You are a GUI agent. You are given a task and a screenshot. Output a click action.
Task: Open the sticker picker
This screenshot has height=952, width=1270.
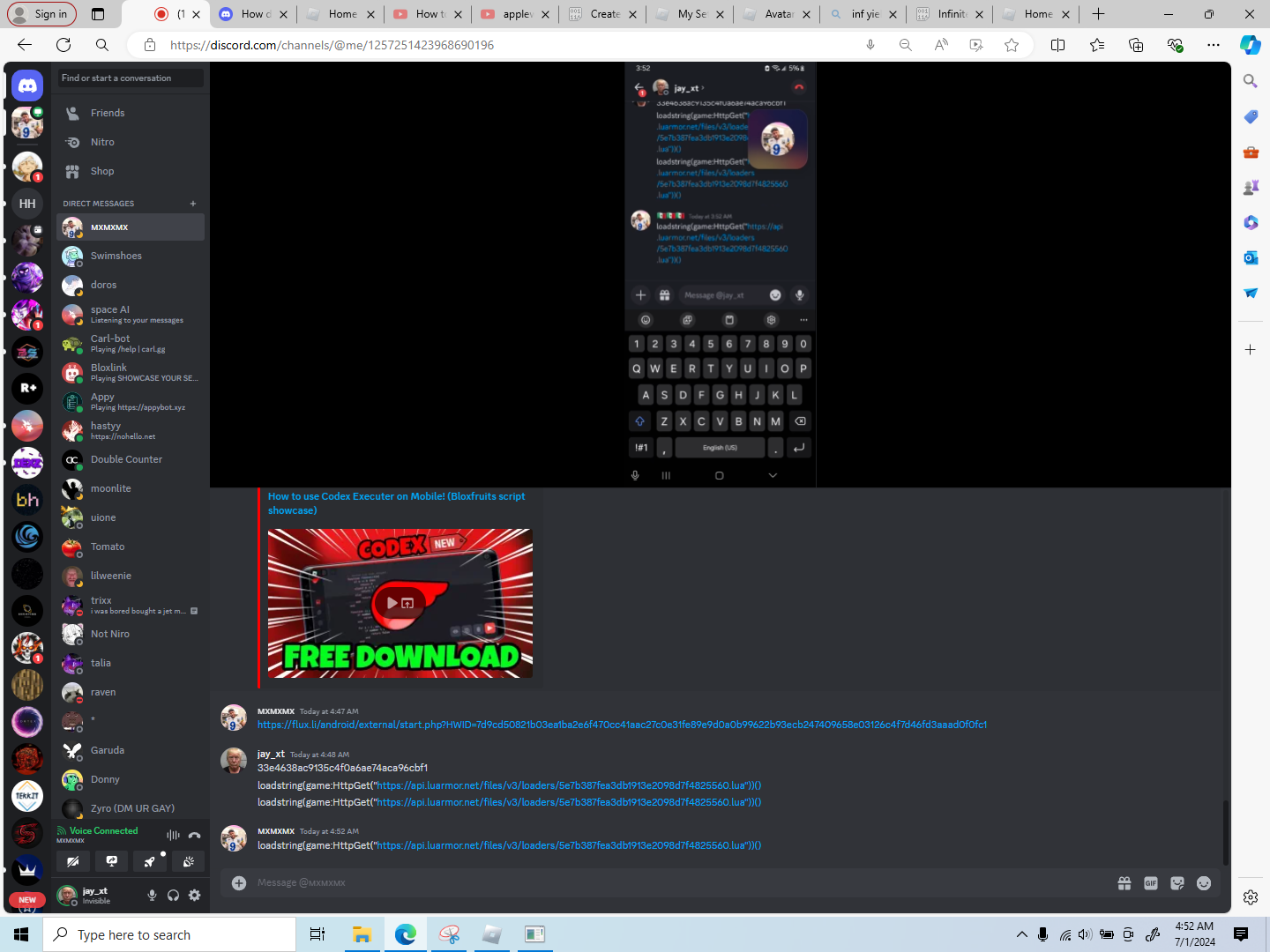[x=1177, y=882]
